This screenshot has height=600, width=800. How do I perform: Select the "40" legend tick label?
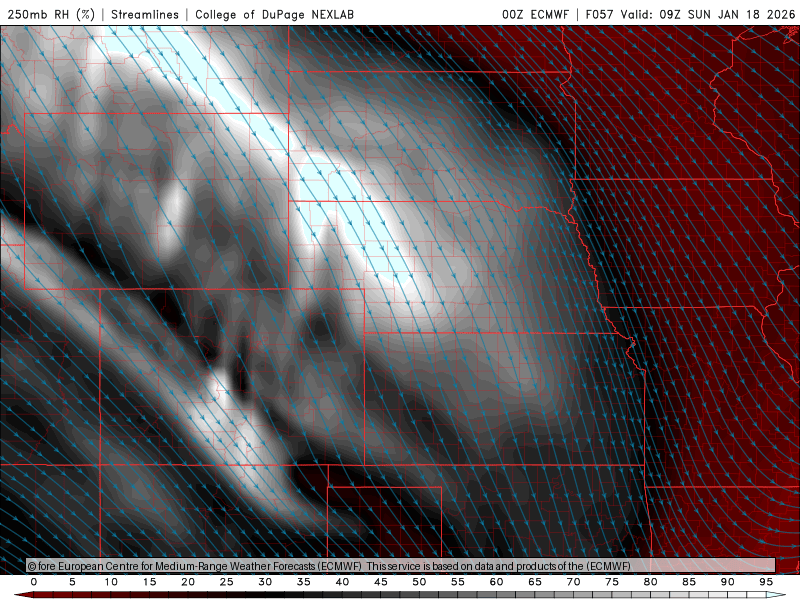[x=342, y=582]
